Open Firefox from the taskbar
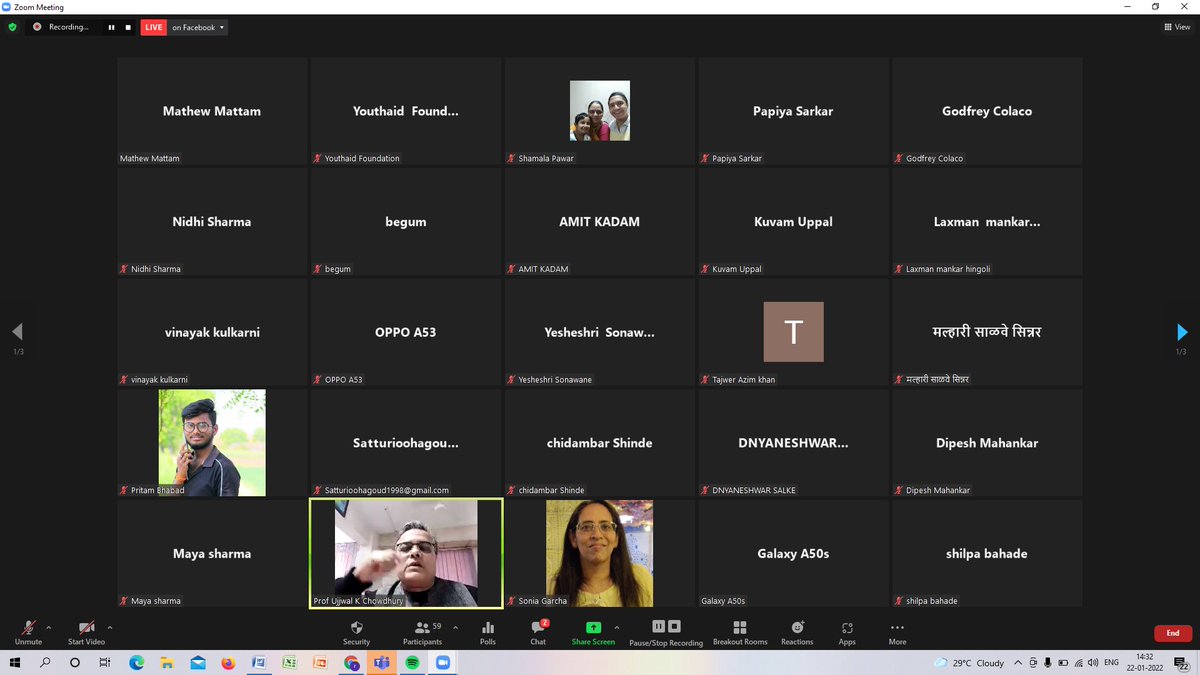This screenshot has height=675, width=1200. point(228,662)
